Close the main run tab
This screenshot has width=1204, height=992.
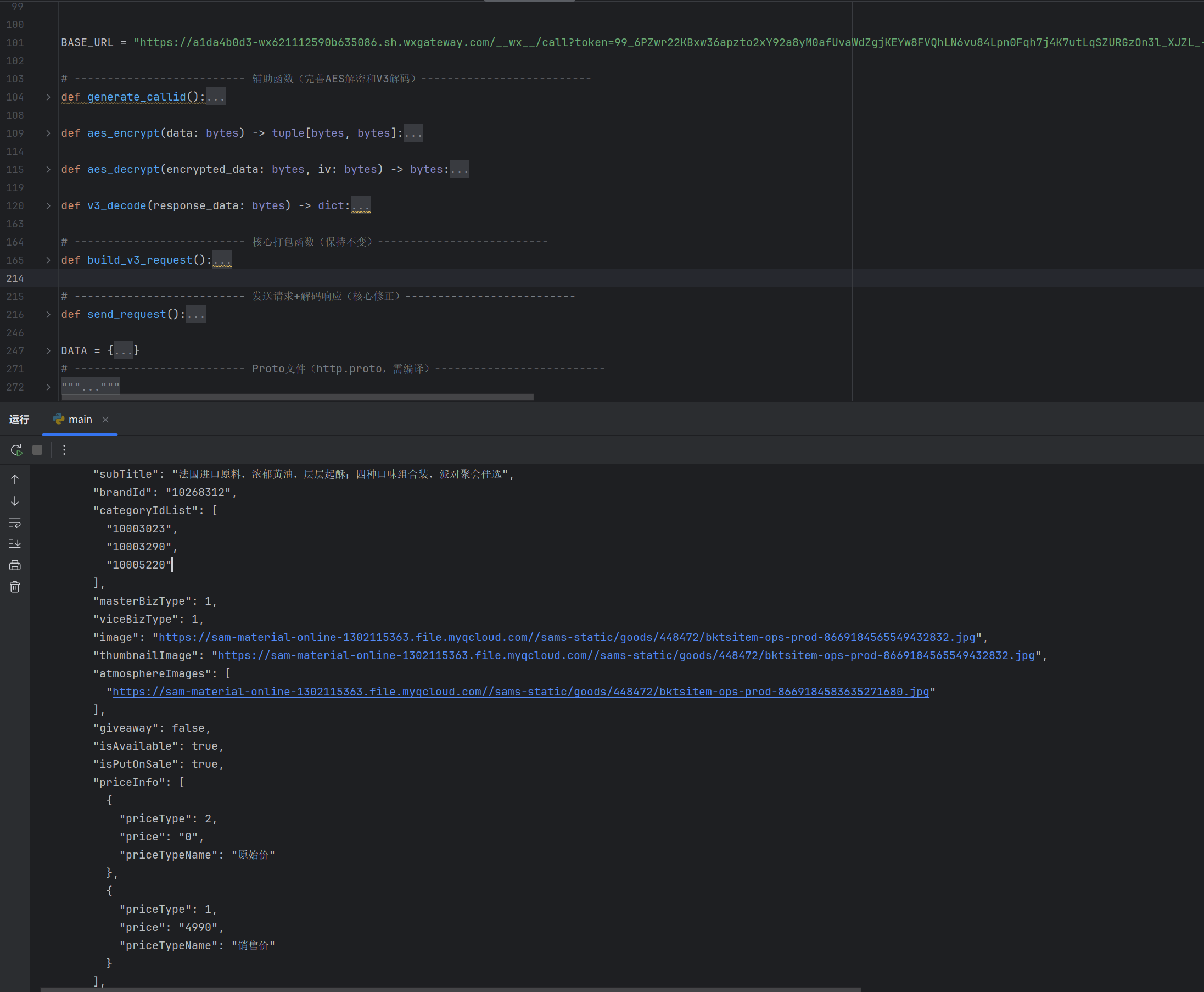click(x=105, y=420)
